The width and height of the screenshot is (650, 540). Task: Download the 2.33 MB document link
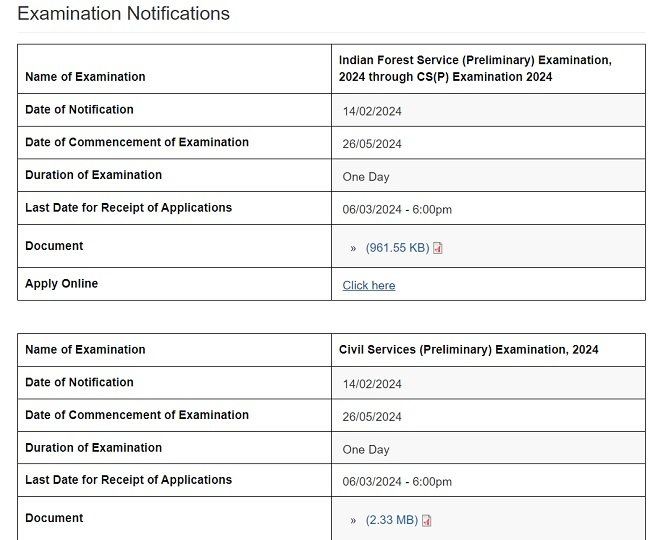coord(391,521)
